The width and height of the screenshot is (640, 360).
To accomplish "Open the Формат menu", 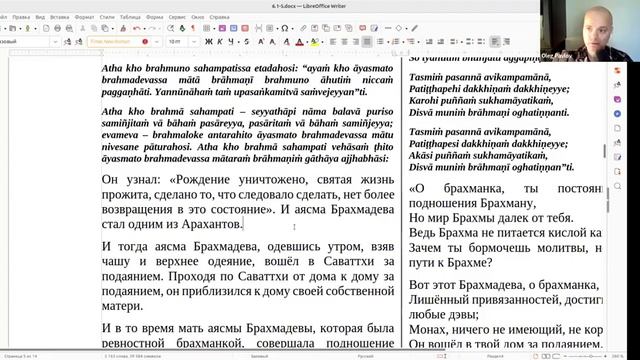I will coord(84,17).
